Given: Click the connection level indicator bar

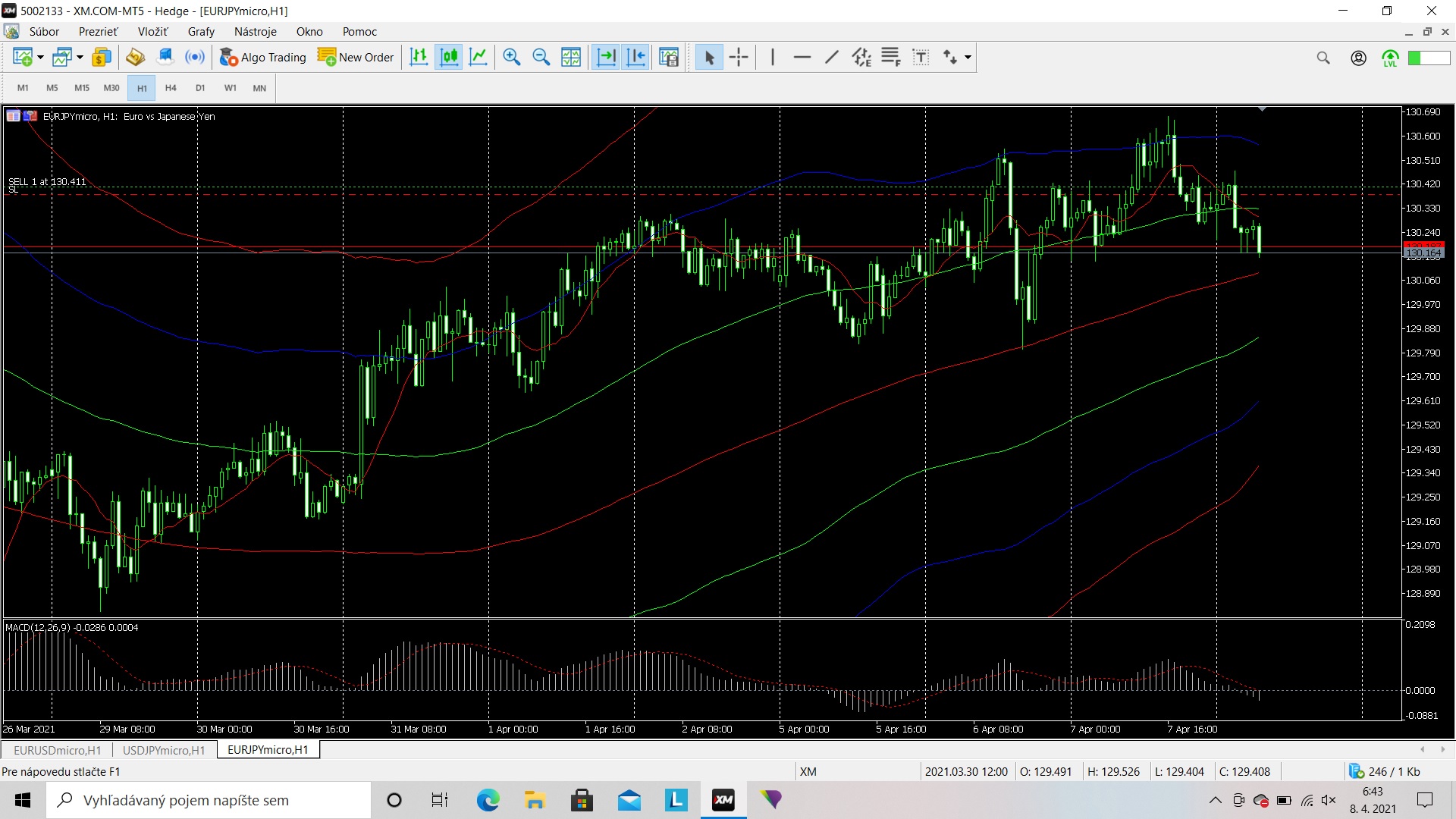Looking at the screenshot, I should 1429,58.
